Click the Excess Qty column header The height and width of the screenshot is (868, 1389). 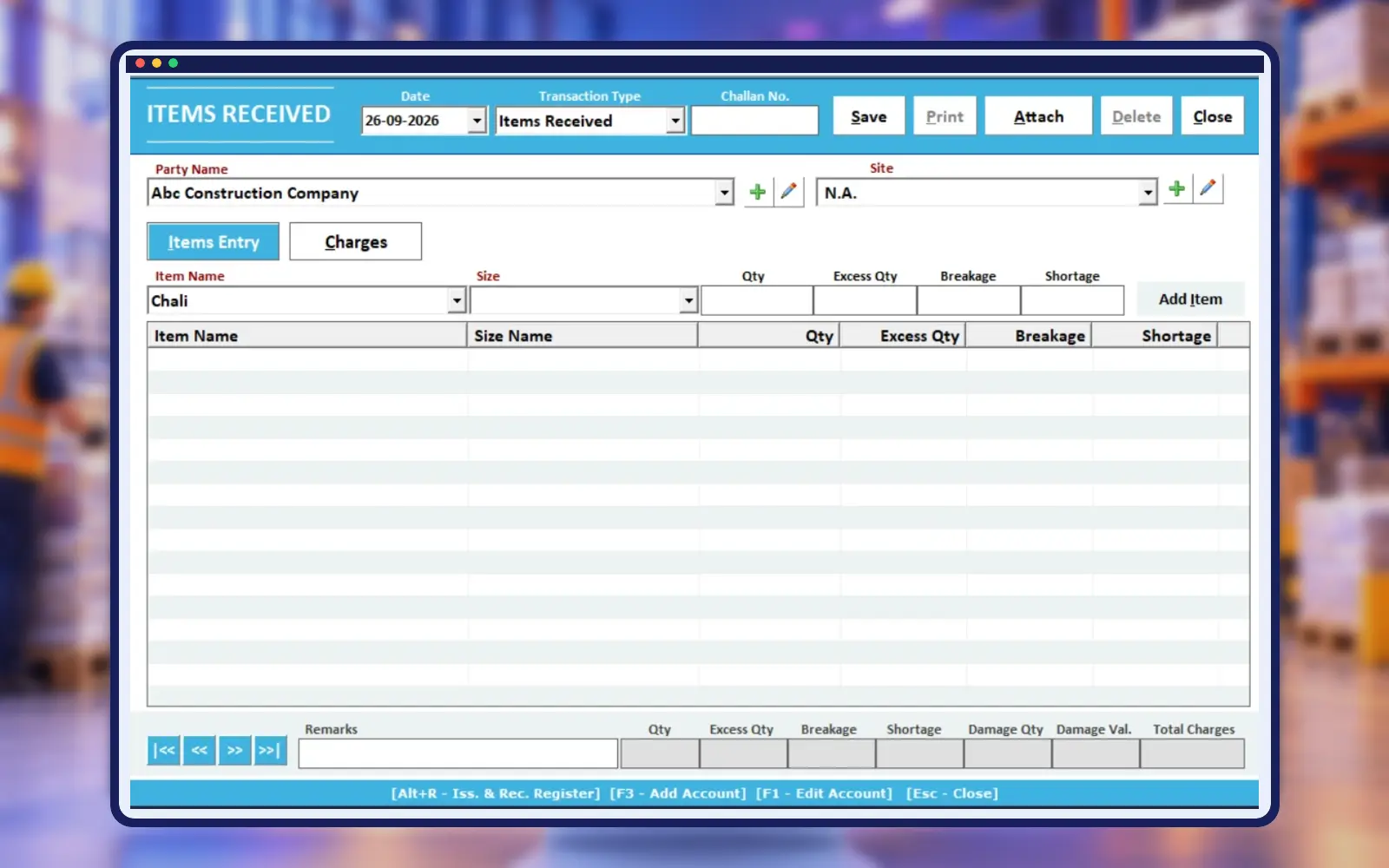[x=903, y=336]
